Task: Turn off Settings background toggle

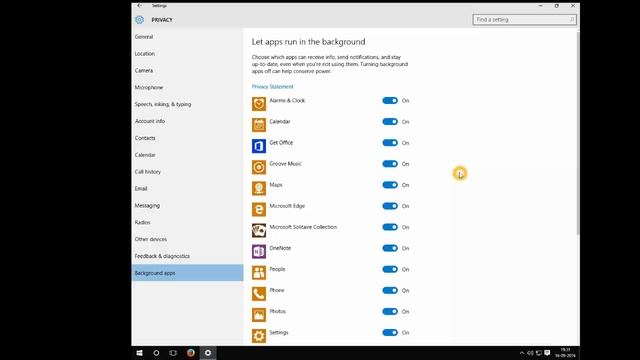Action: [390, 333]
